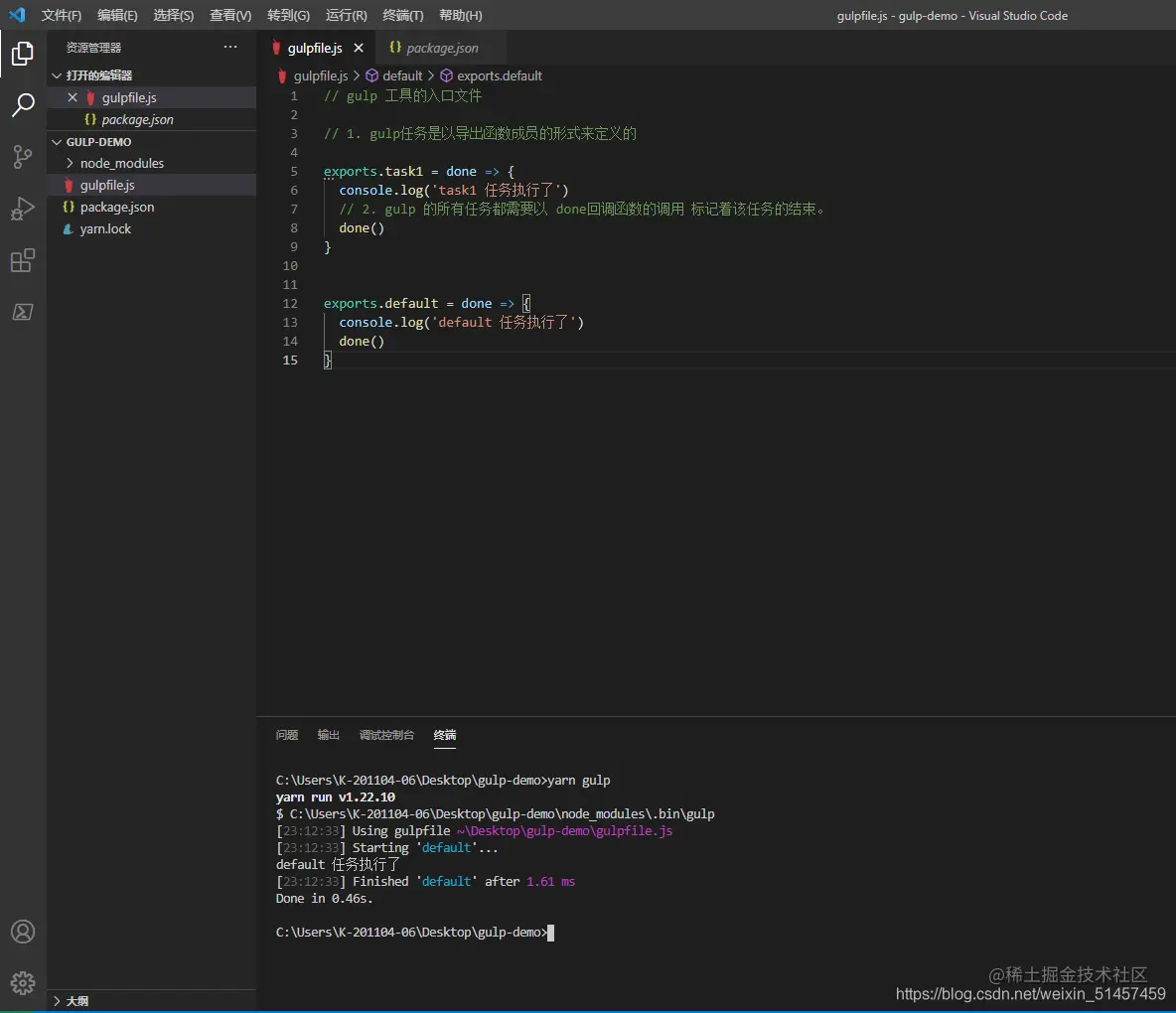The image size is (1176, 1013).
Task: Open the 编辑(E) menu
Action: click(118, 15)
